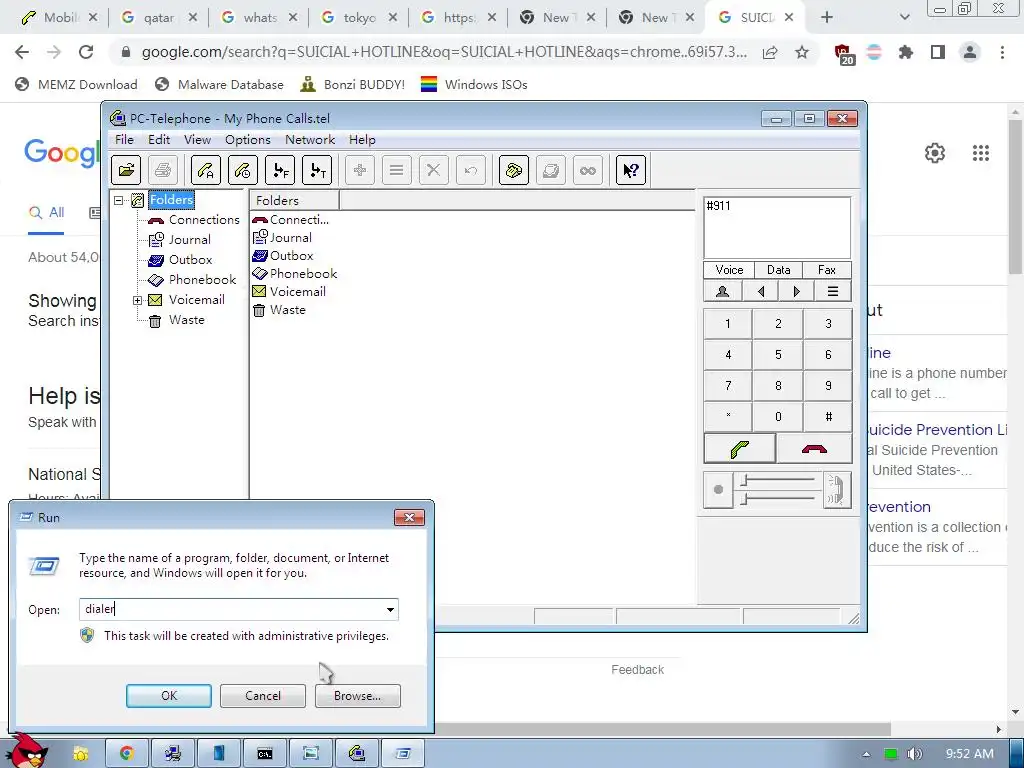The height and width of the screenshot is (768, 1024).
Task: Click the phone with clock toolbar icon
Action: [x=243, y=170]
